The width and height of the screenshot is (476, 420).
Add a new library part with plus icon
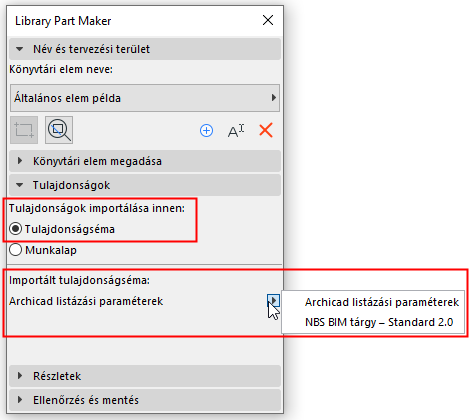pos(206,130)
